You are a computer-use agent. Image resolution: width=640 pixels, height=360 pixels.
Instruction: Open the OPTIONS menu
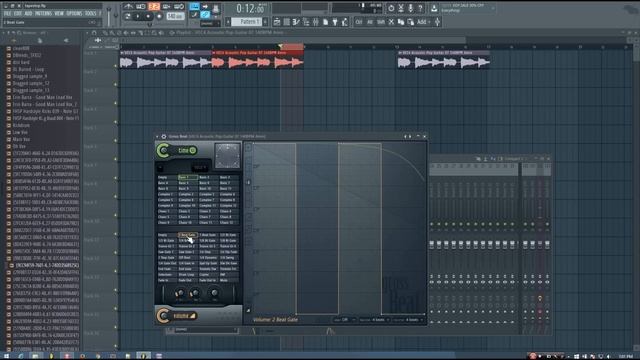point(74,13)
